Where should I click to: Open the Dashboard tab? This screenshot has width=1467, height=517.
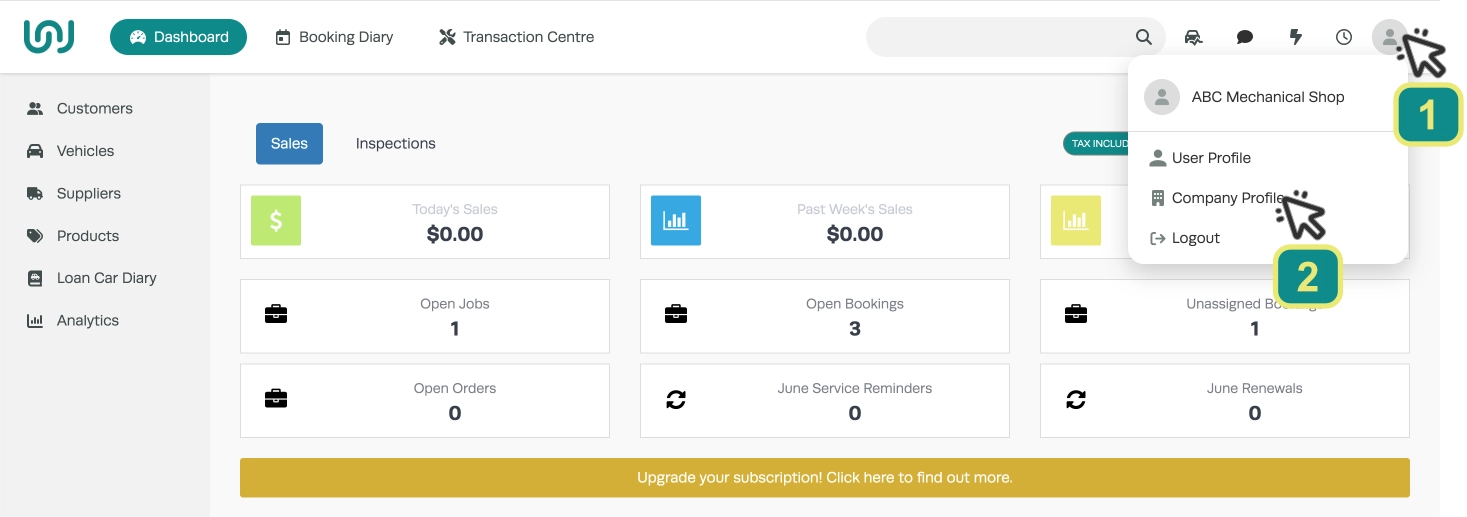coord(179,37)
